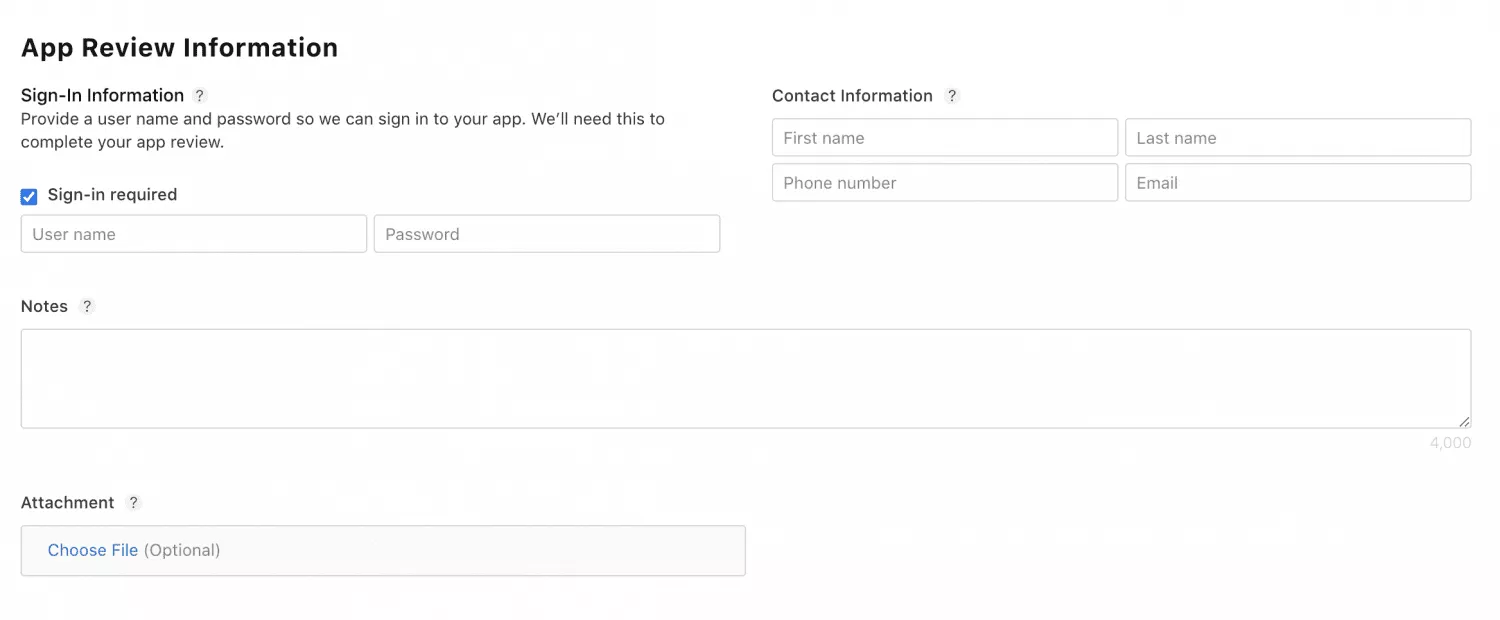The image size is (1500, 620).
Task: Click the Notes label
Action: click(x=44, y=306)
